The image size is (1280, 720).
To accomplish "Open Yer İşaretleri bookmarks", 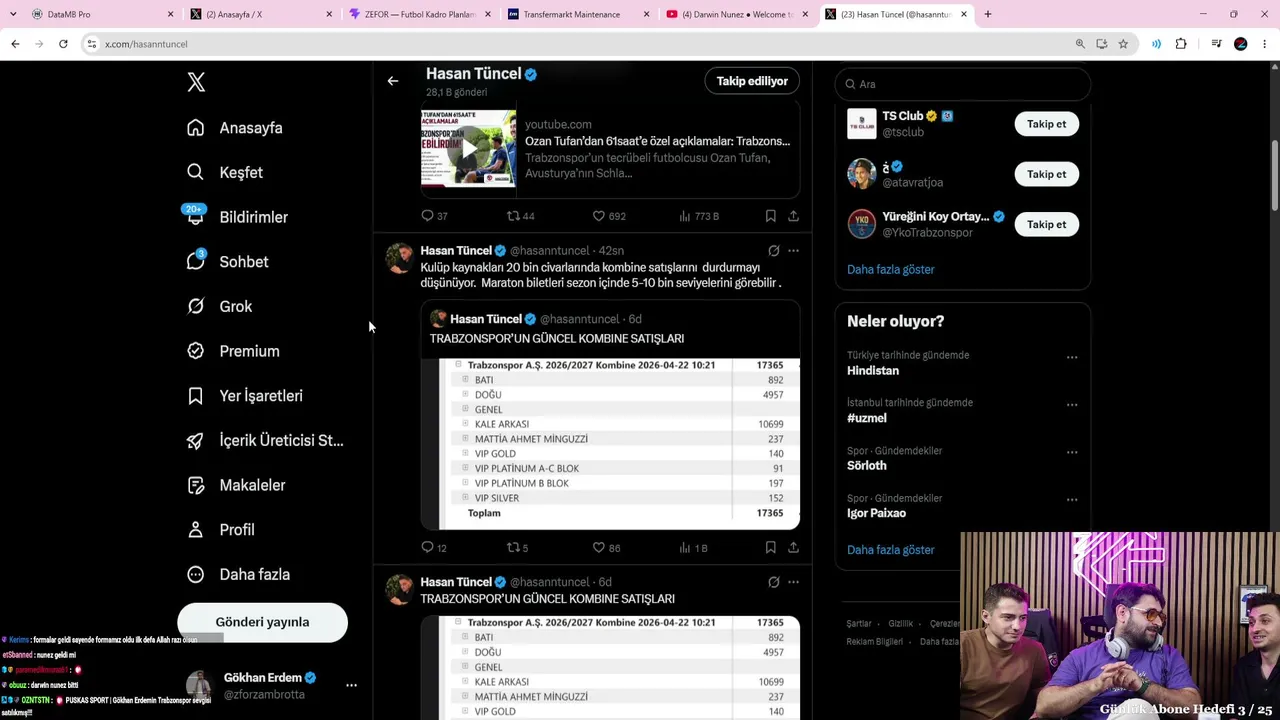I will point(245,396).
